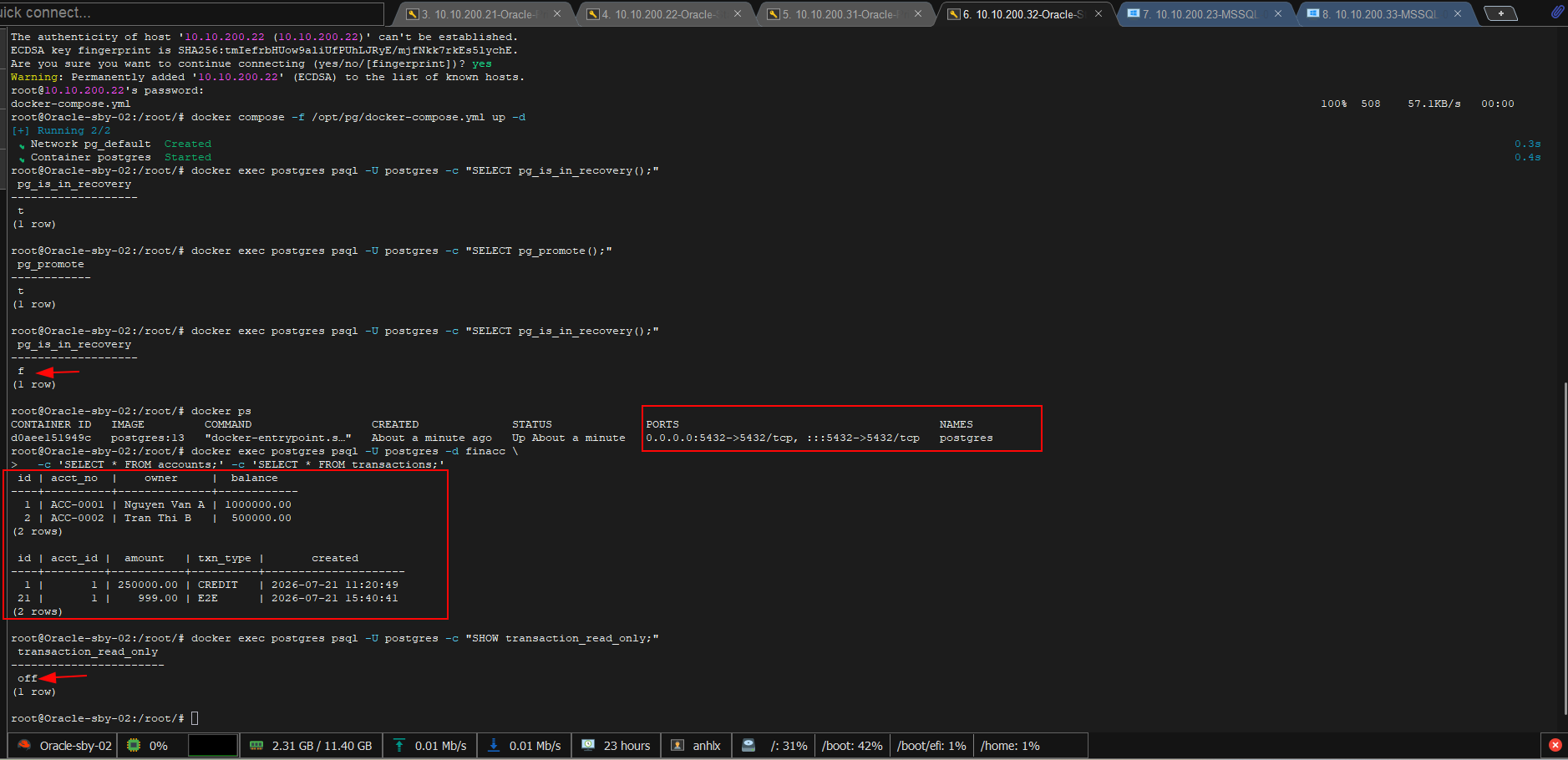Image resolution: width=1568 pixels, height=760 pixels.
Task: Click the 'off' transaction_read_only value
Action: (x=28, y=678)
